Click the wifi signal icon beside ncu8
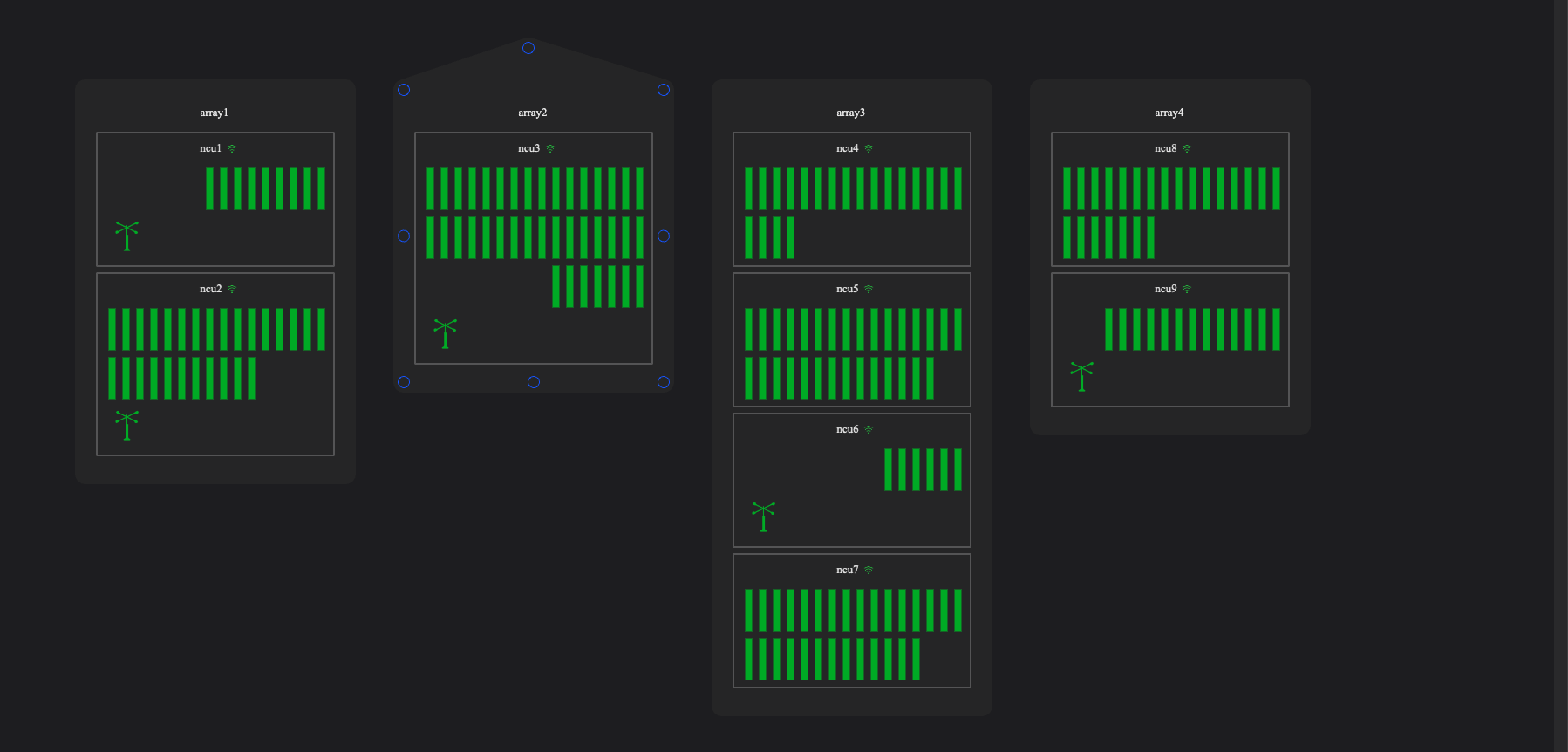The width and height of the screenshot is (1568, 752). click(1187, 149)
